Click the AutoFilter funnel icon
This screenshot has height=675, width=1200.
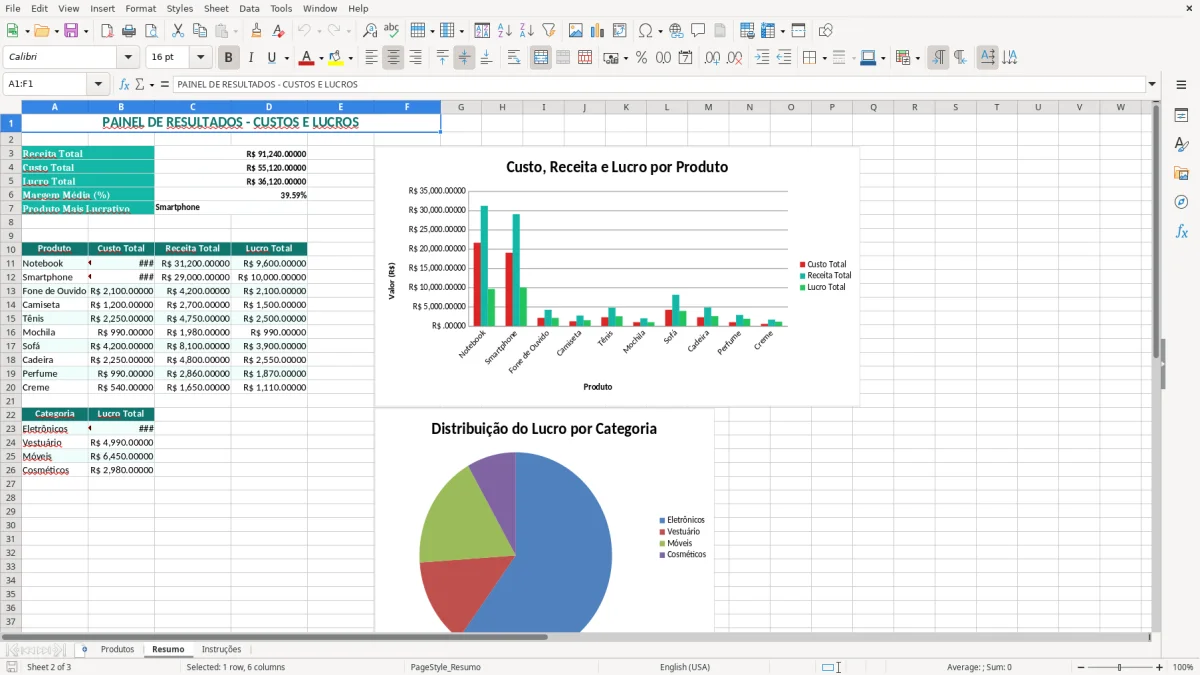point(549,31)
